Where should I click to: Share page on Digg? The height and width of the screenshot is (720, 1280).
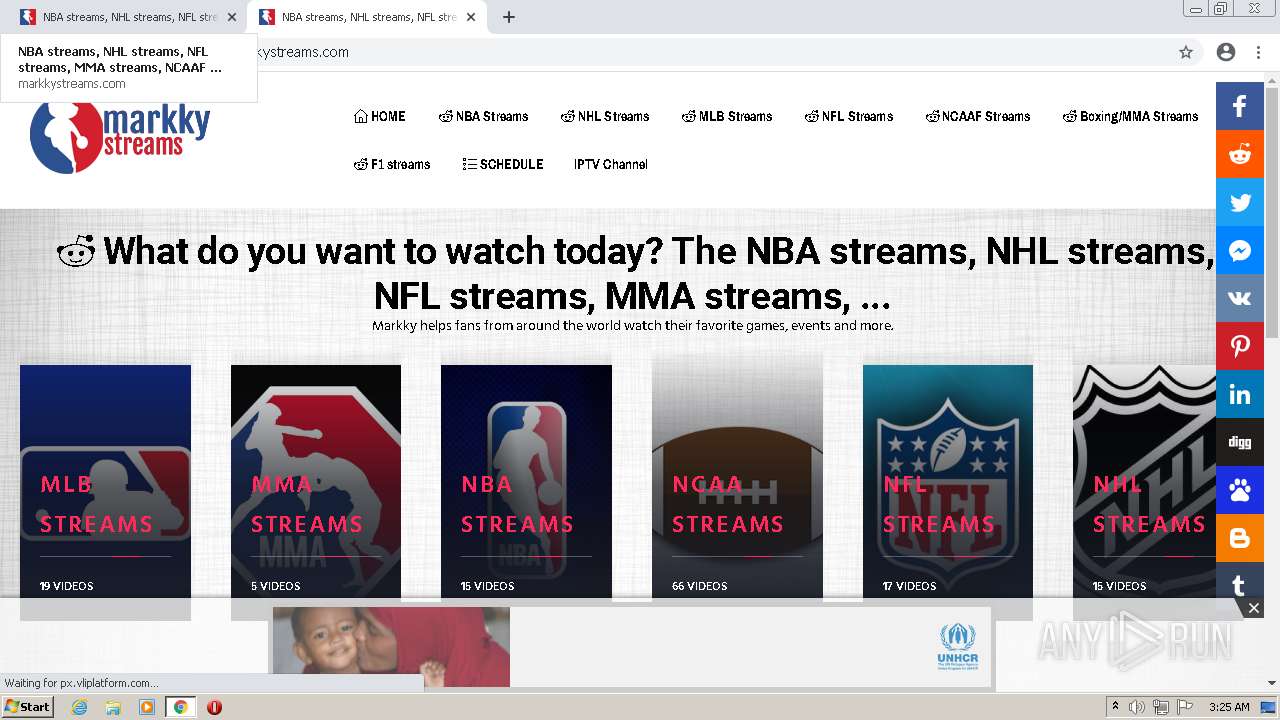pos(1240,442)
